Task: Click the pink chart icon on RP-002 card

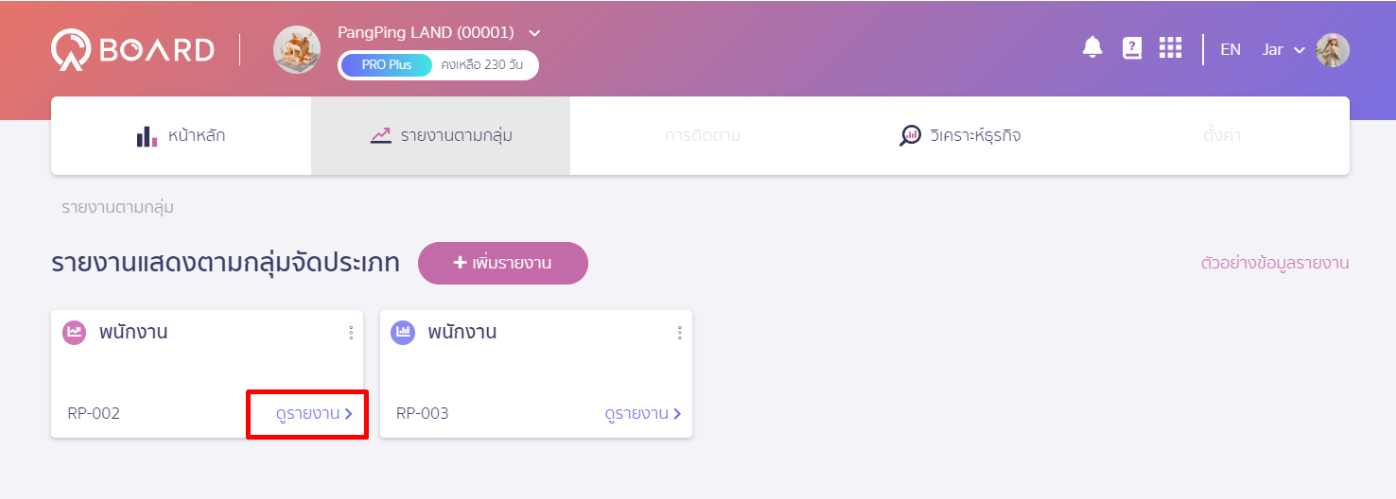Action: pos(74,333)
